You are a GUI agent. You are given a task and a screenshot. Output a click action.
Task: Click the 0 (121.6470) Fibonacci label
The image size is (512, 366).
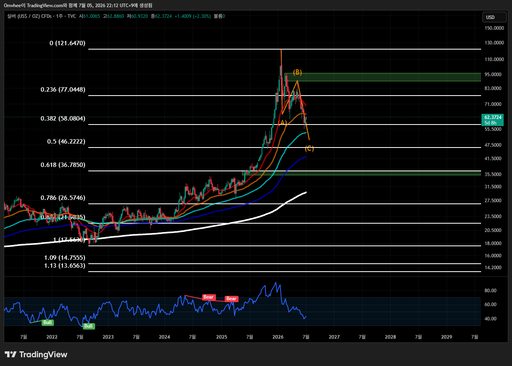tap(67, 43)
